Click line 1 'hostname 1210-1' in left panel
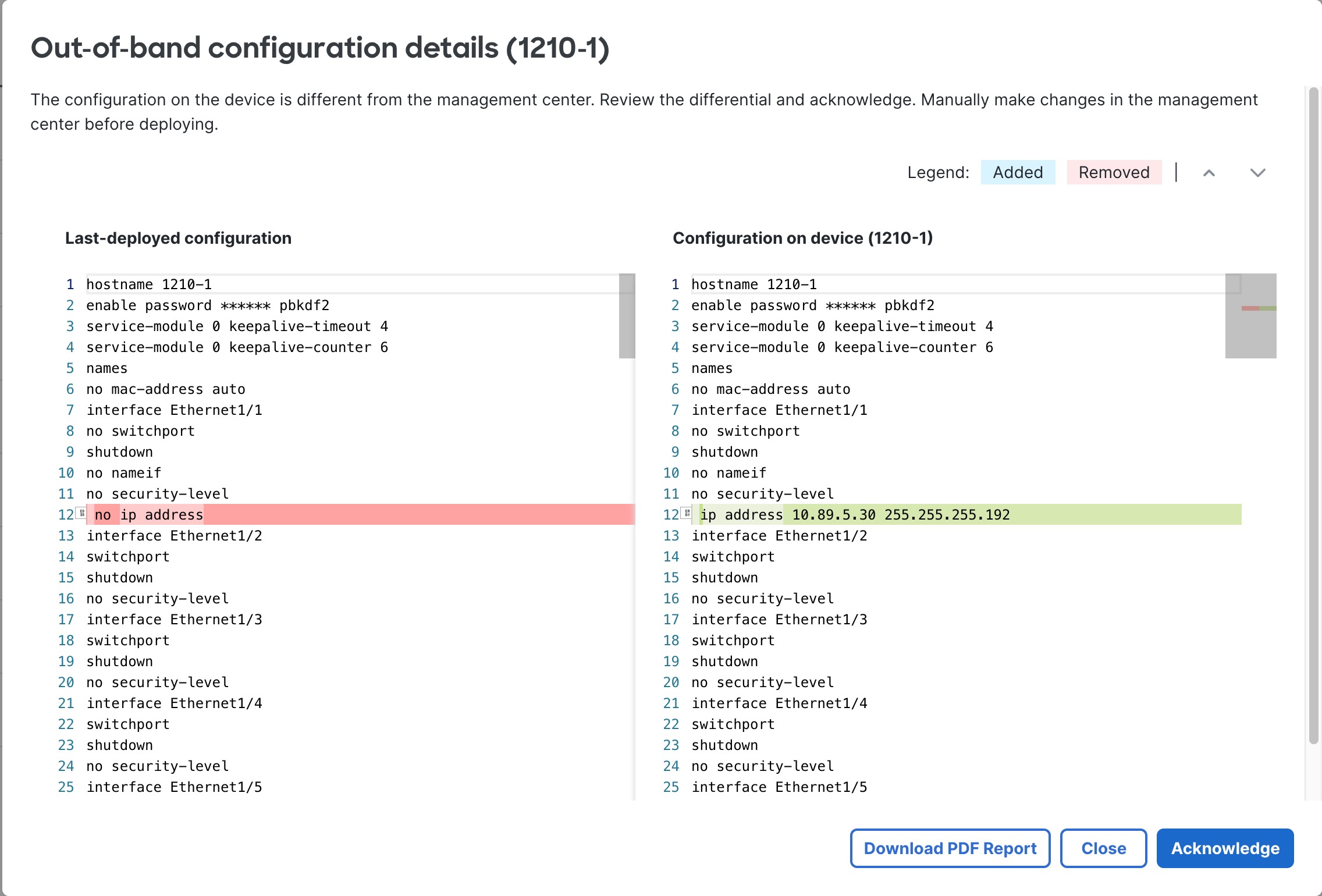 point(148,284)
